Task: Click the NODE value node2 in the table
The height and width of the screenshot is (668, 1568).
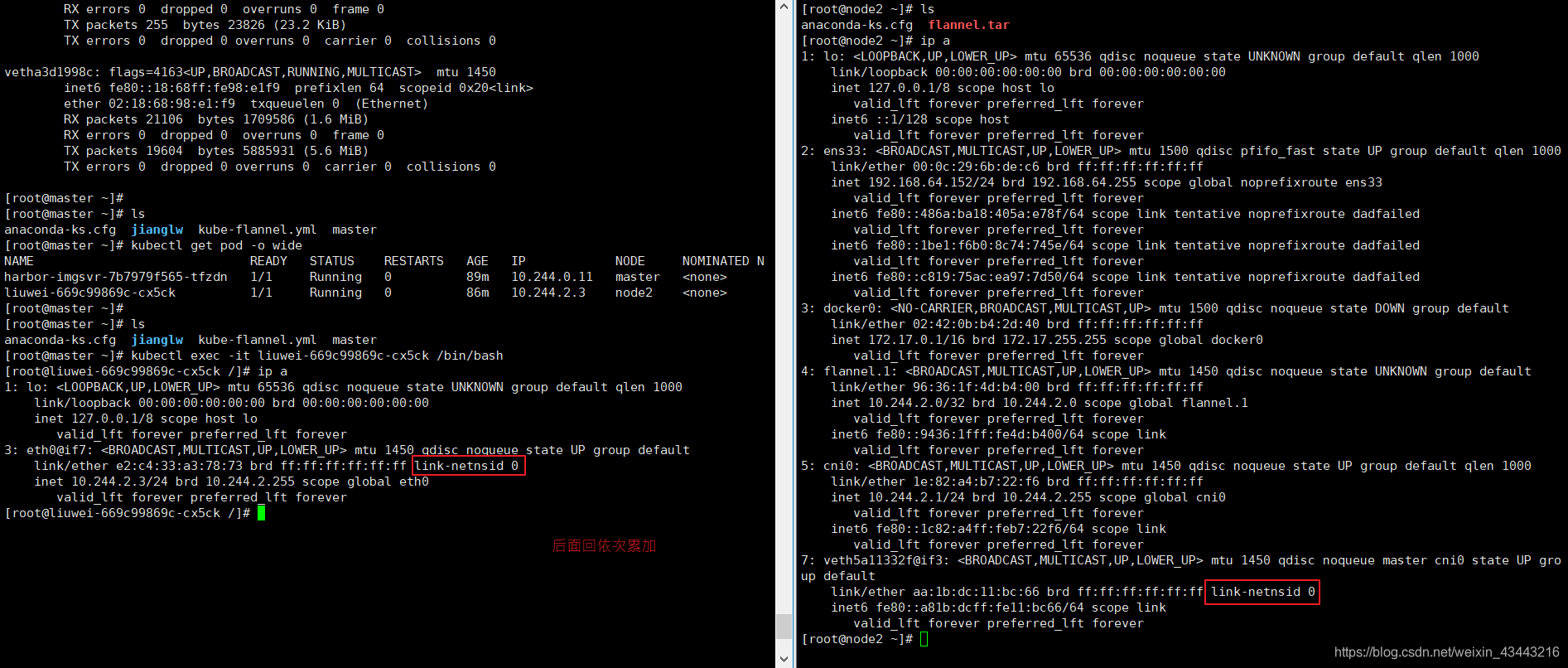Action: [x=634, y=293]
